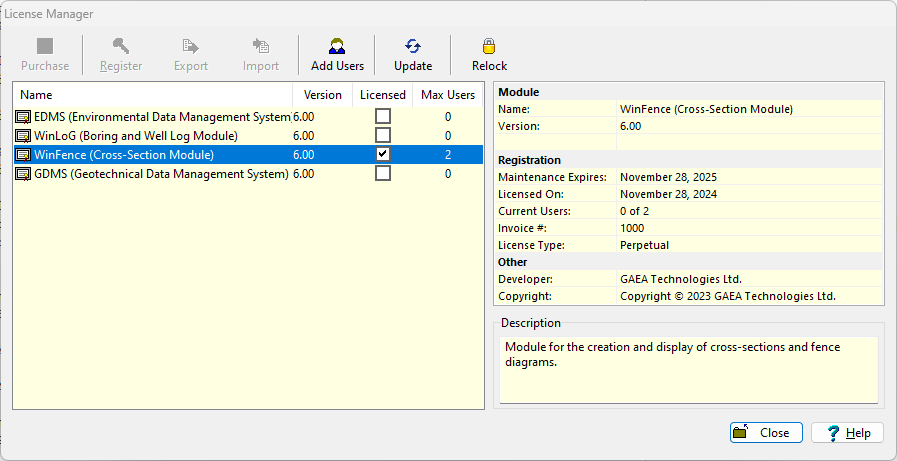Click the Update toolbar icon

(x=412, y=46)
